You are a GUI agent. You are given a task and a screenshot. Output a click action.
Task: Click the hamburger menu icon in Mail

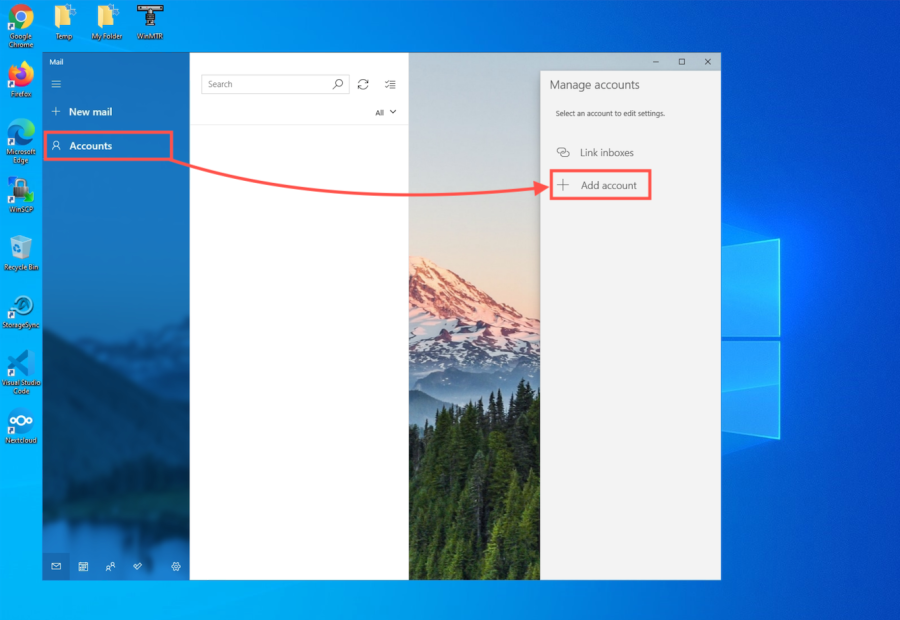click(56, 84)
